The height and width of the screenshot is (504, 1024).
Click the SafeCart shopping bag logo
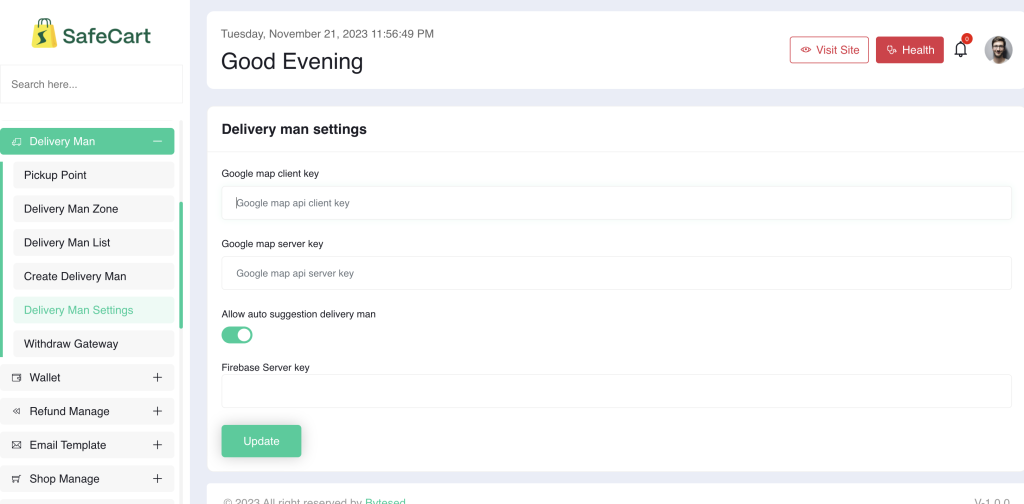[44, 33]
